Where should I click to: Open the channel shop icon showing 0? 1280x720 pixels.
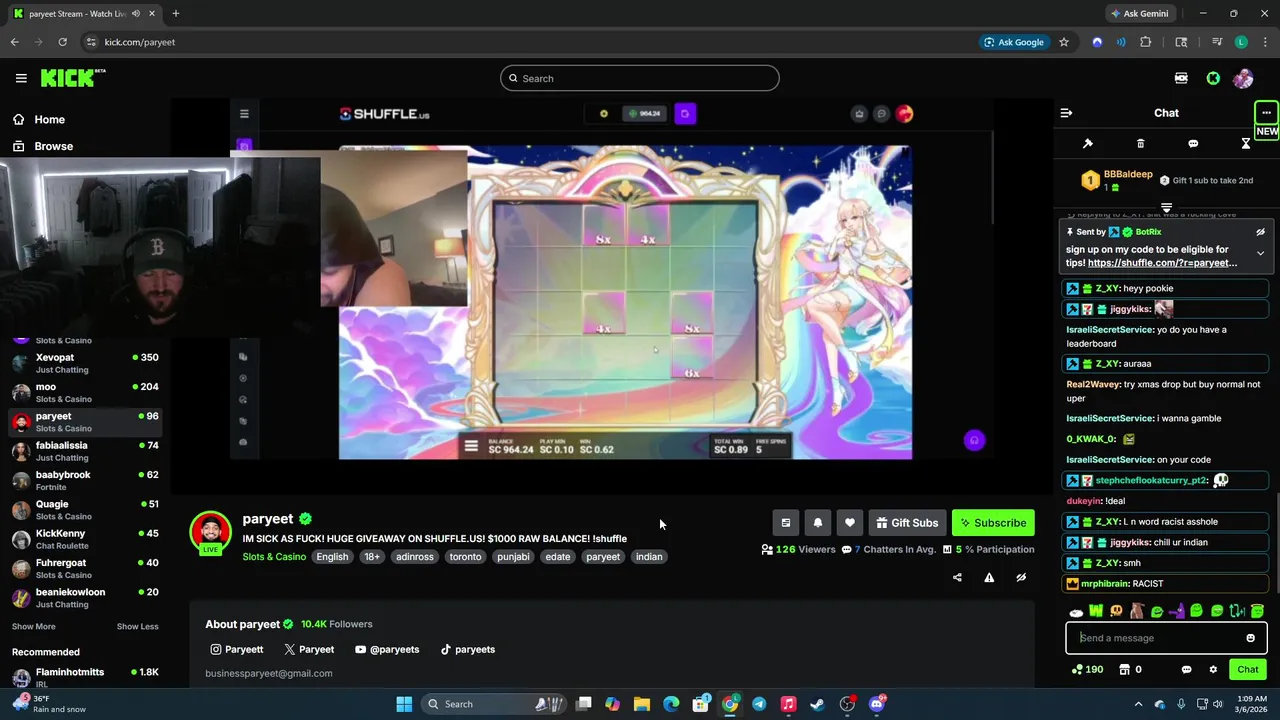tap(1130, 670)
